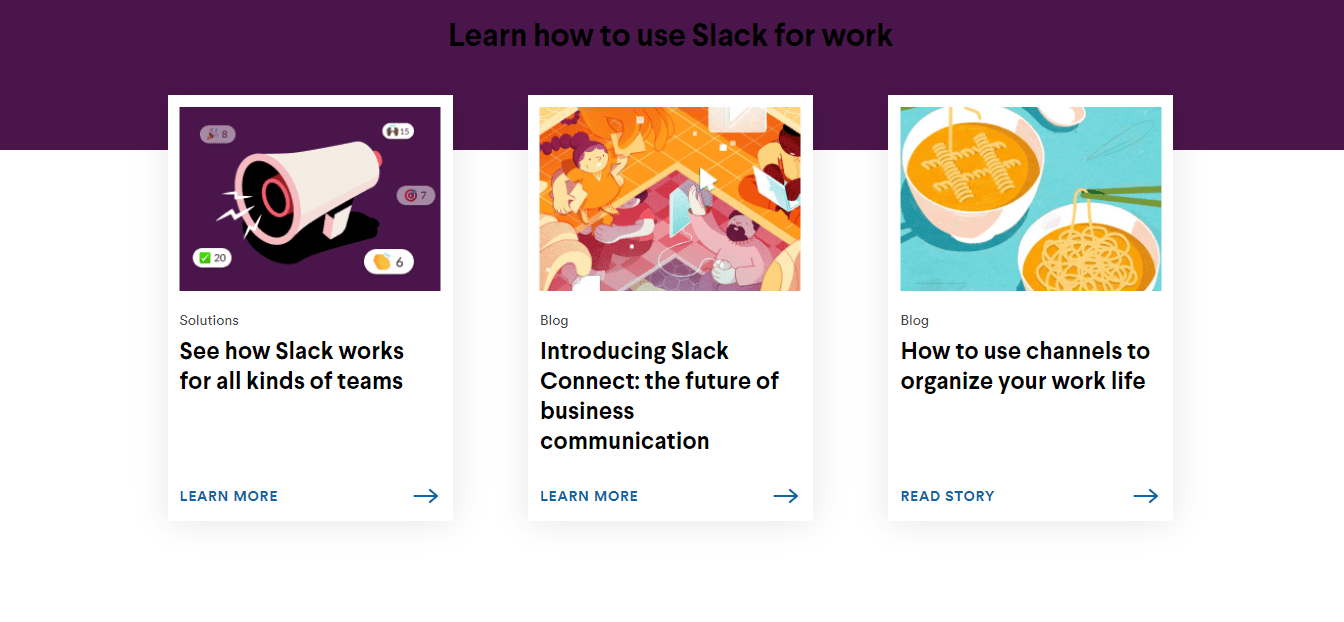Click the Slack Connect workspace illustration
The image size is (1344, 622).
pyautogui.click(x=669, y=197)
